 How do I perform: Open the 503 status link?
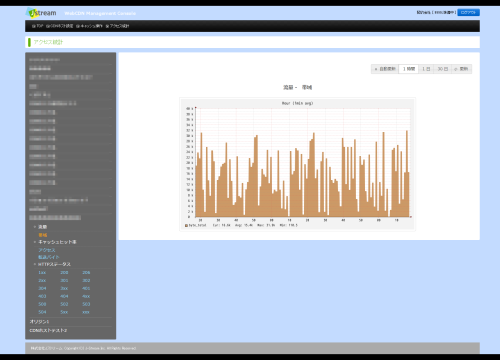tap(86, 304)
